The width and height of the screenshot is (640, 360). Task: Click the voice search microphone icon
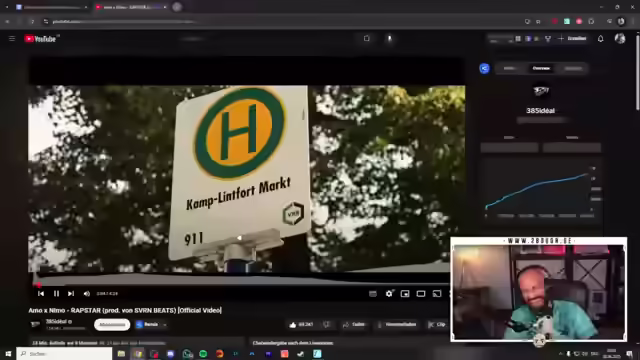[x=389, y=38]
